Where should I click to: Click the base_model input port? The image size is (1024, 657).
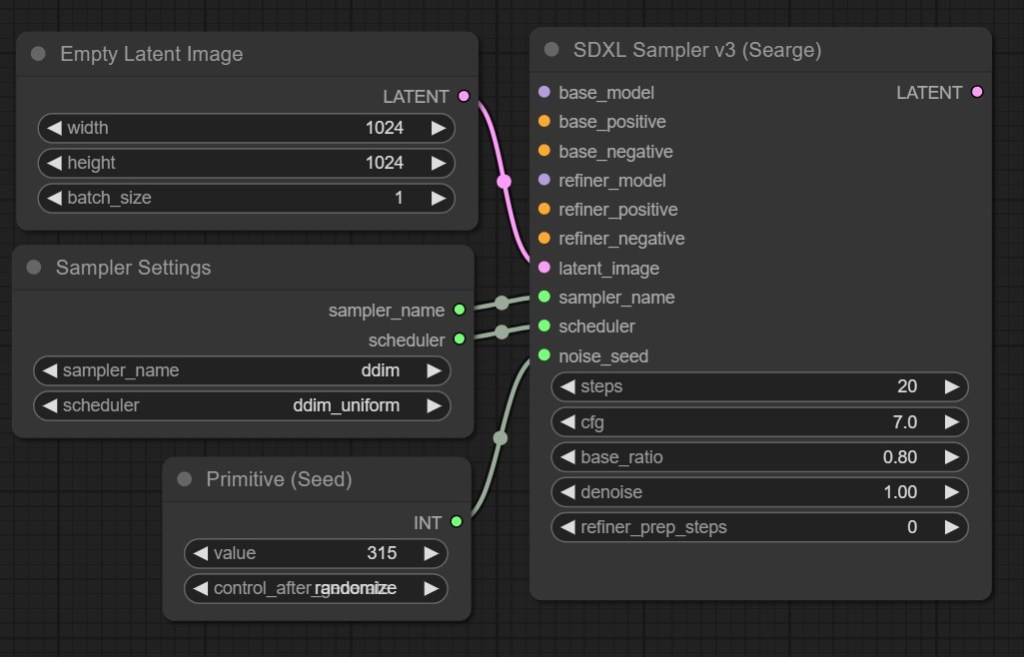point(544,92)
